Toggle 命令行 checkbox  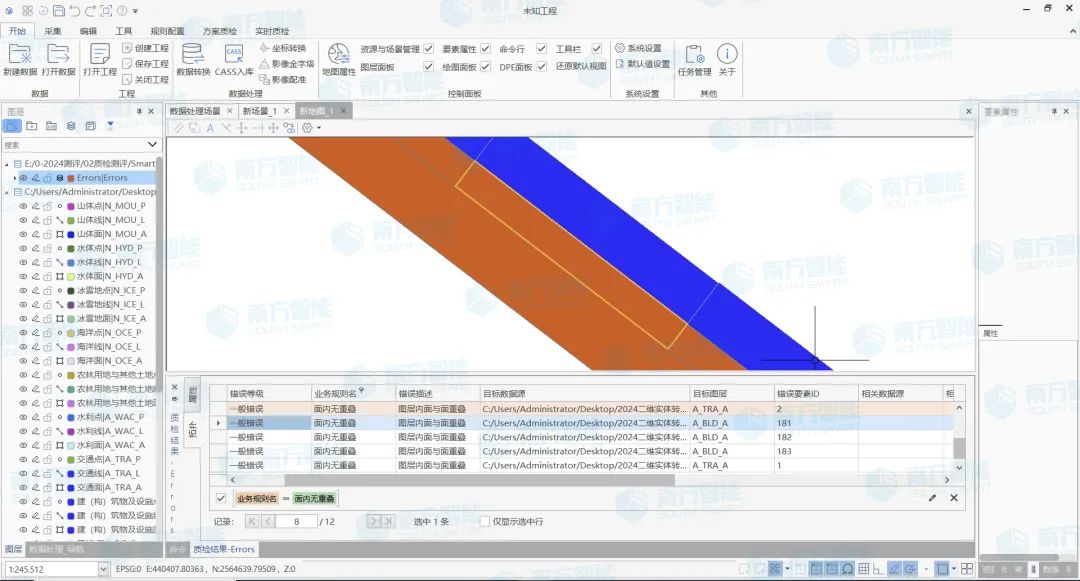(x=541, y=48)
